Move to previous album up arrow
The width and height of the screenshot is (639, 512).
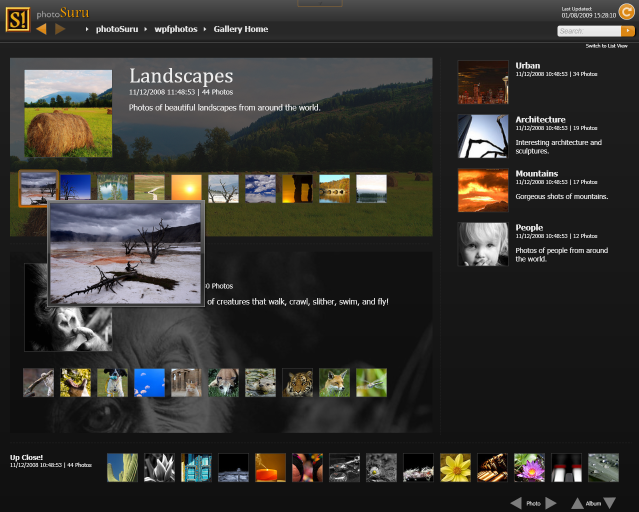(577, 503)
